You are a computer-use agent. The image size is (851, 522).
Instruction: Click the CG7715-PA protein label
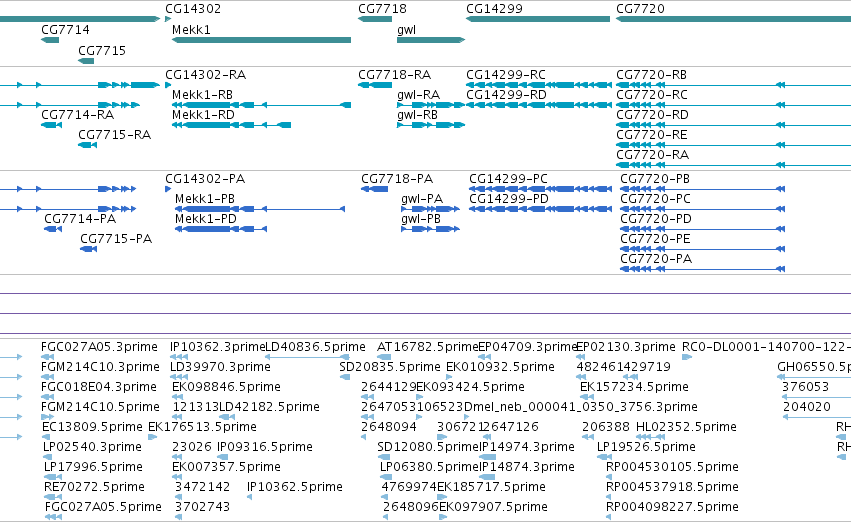tap(116, 239)
